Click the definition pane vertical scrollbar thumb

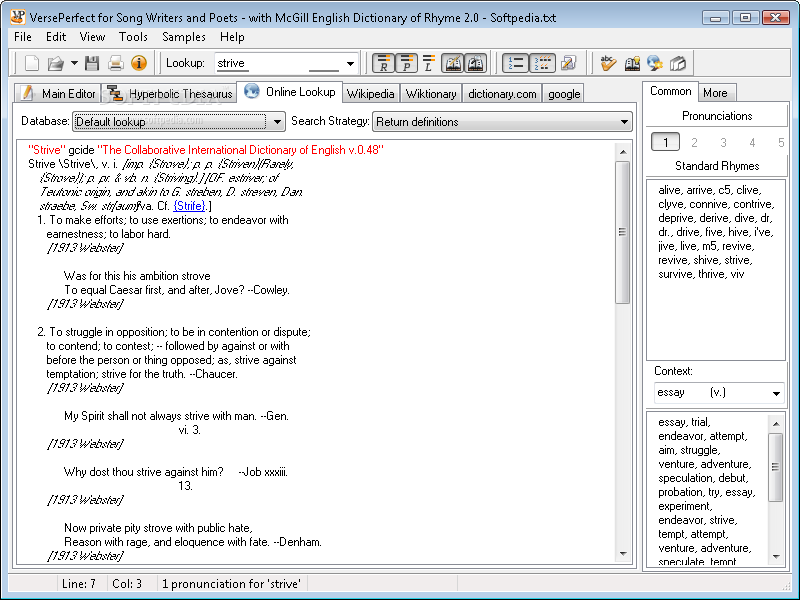622,232
